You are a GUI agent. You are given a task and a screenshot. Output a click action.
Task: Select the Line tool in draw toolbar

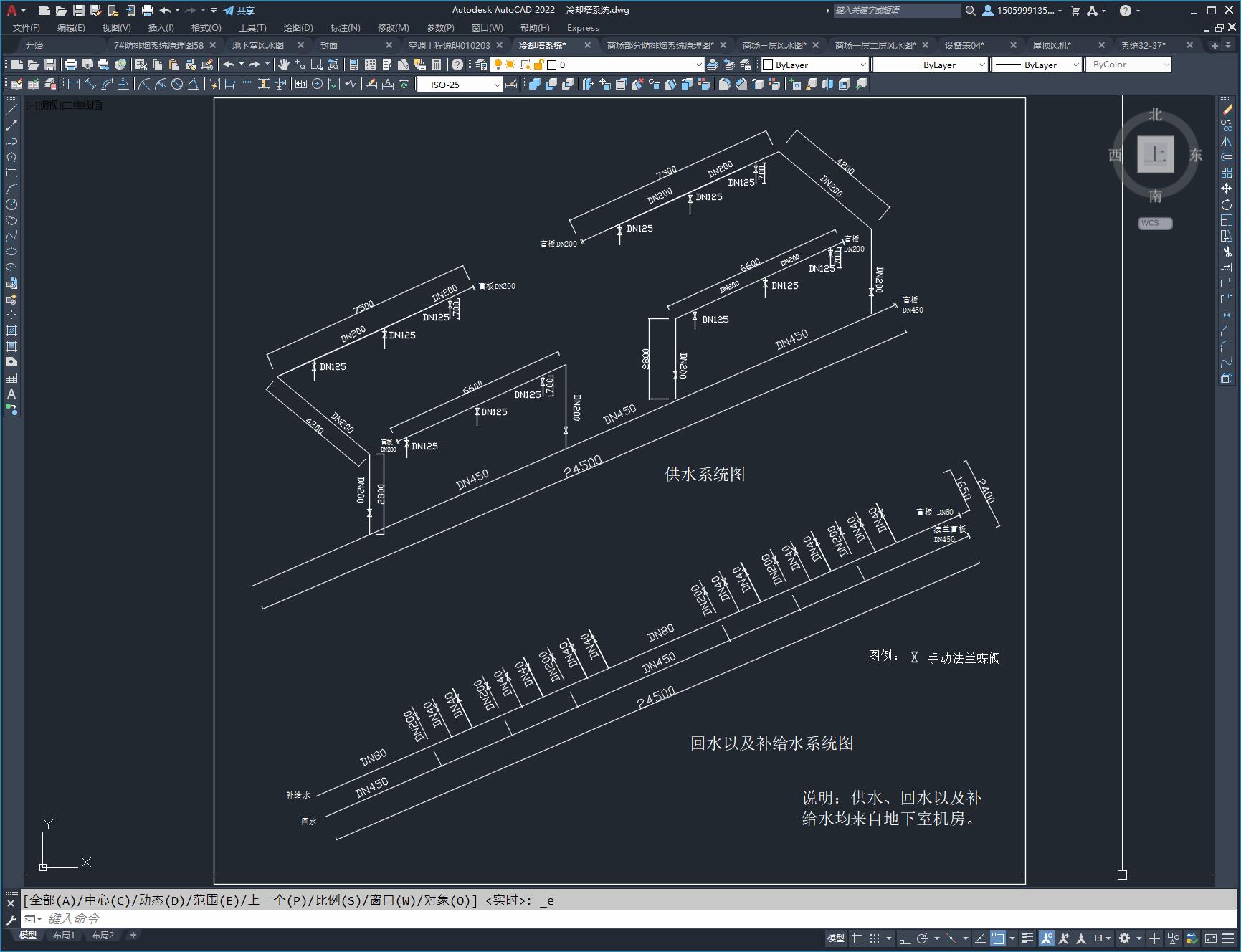(x=11, y=110)
